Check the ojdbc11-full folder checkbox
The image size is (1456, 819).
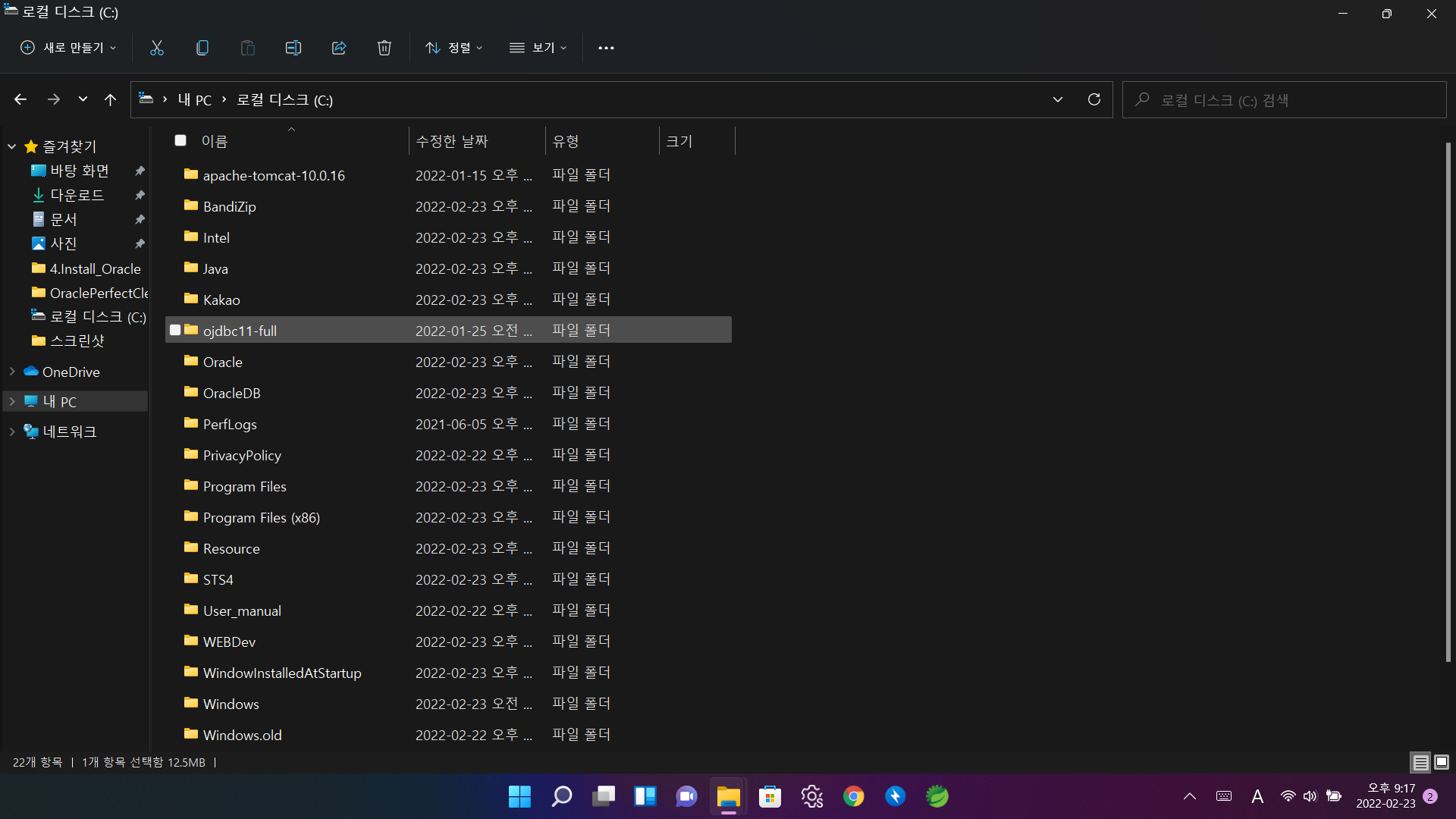175,330
